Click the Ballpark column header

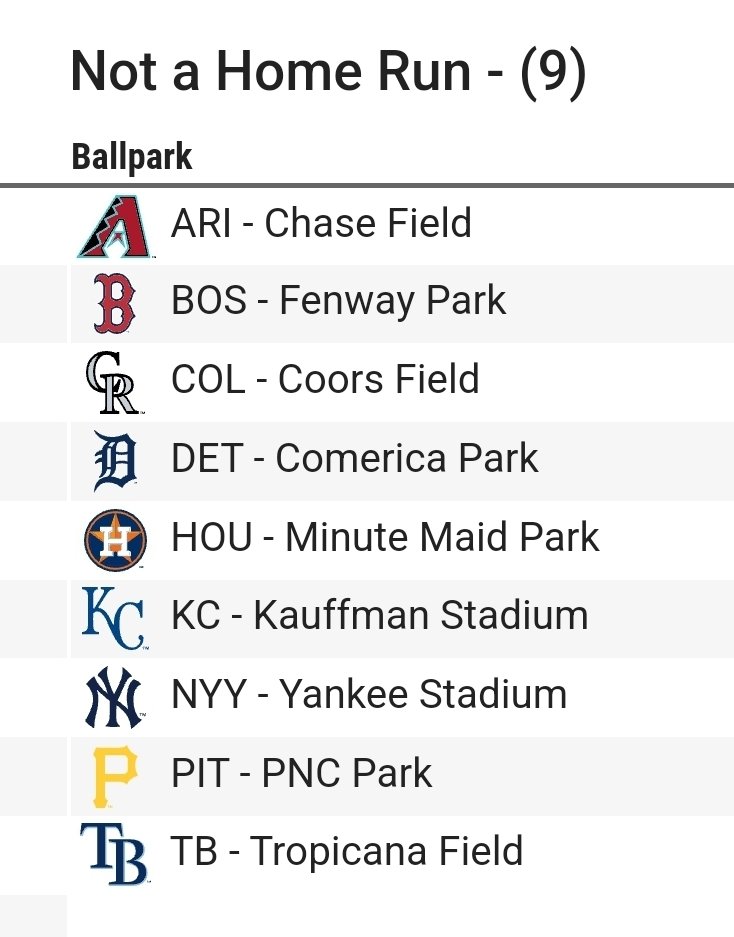(x=131, y=157)
